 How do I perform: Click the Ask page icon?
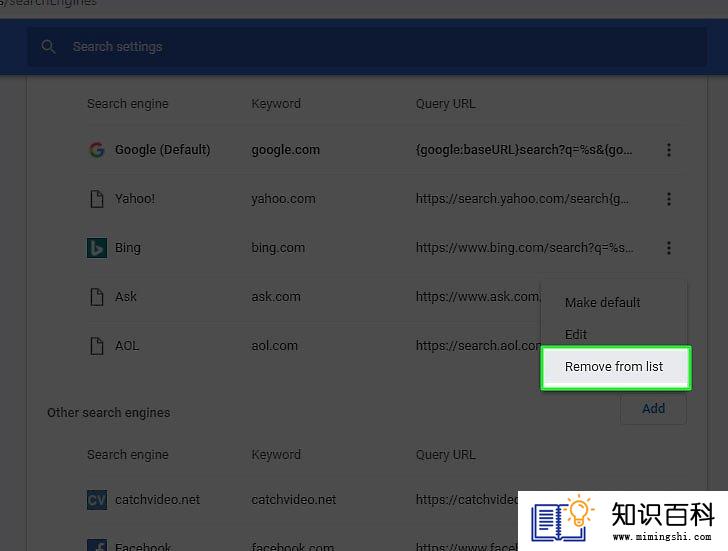(x=97, y=297)
